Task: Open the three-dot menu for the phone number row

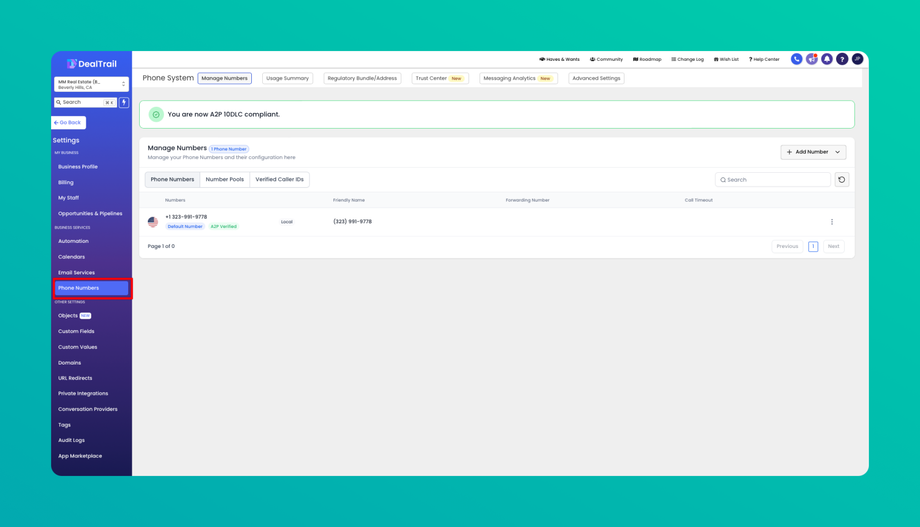Action: click(x=832, y=222)
